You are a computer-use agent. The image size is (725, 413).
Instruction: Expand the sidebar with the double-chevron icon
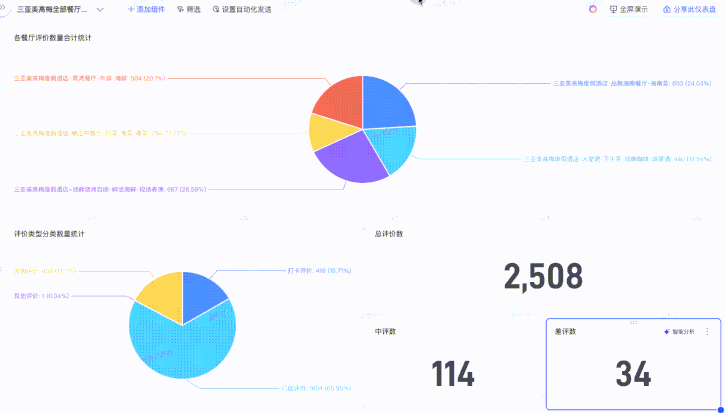coord(2,9)
